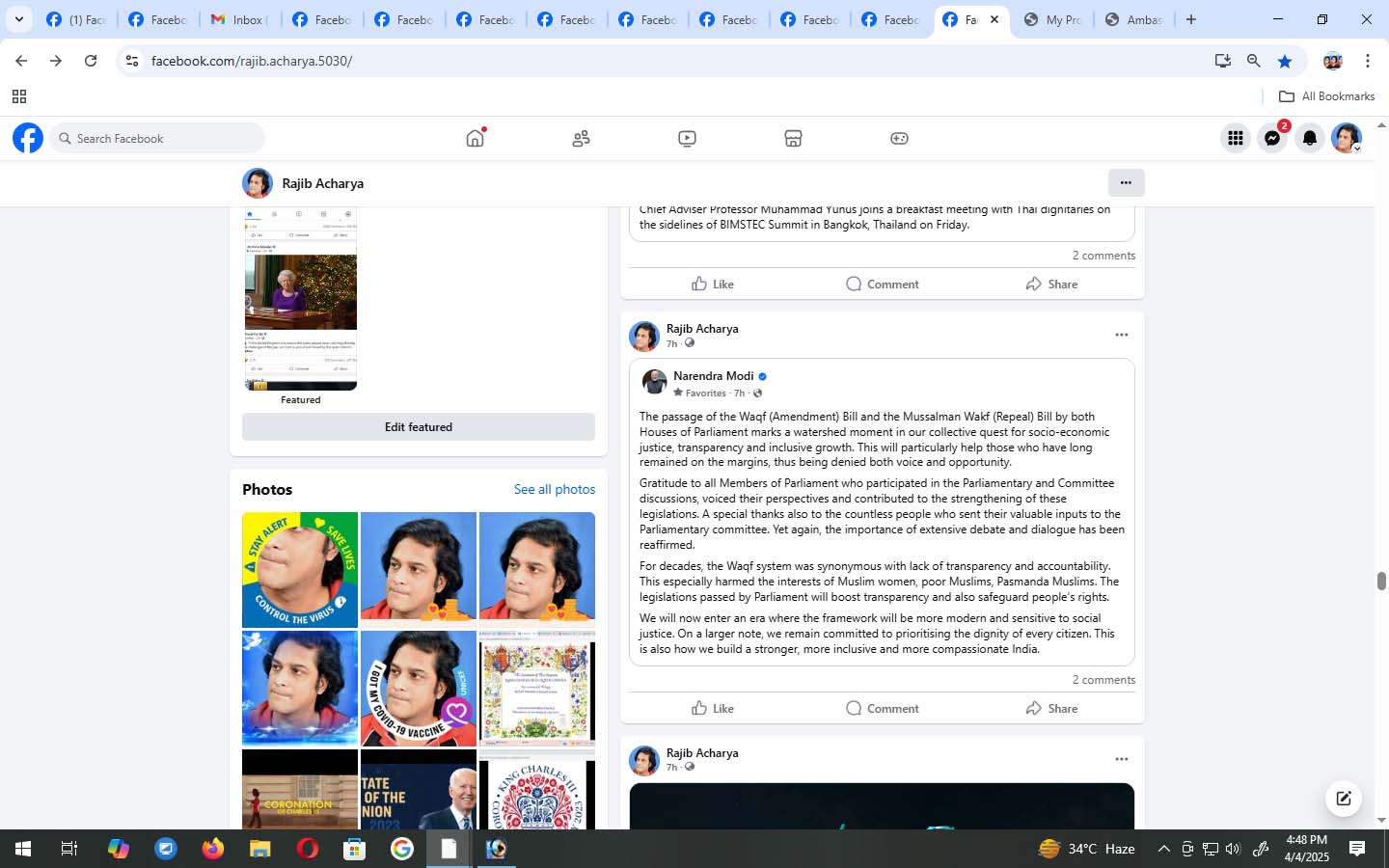Reload the page
The image size is (1389, 868).
tap(90, 61)
